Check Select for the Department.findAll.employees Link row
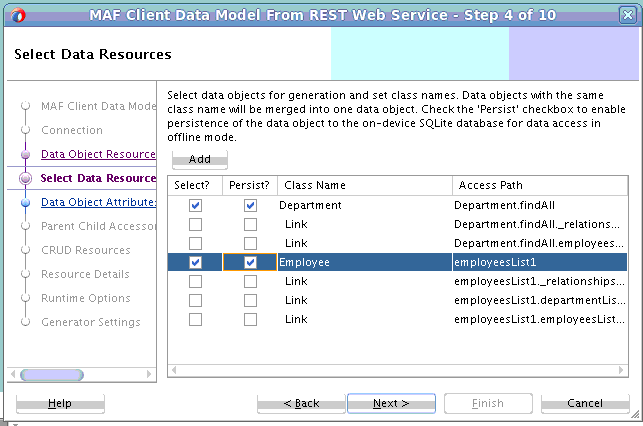 pos(195,243)
